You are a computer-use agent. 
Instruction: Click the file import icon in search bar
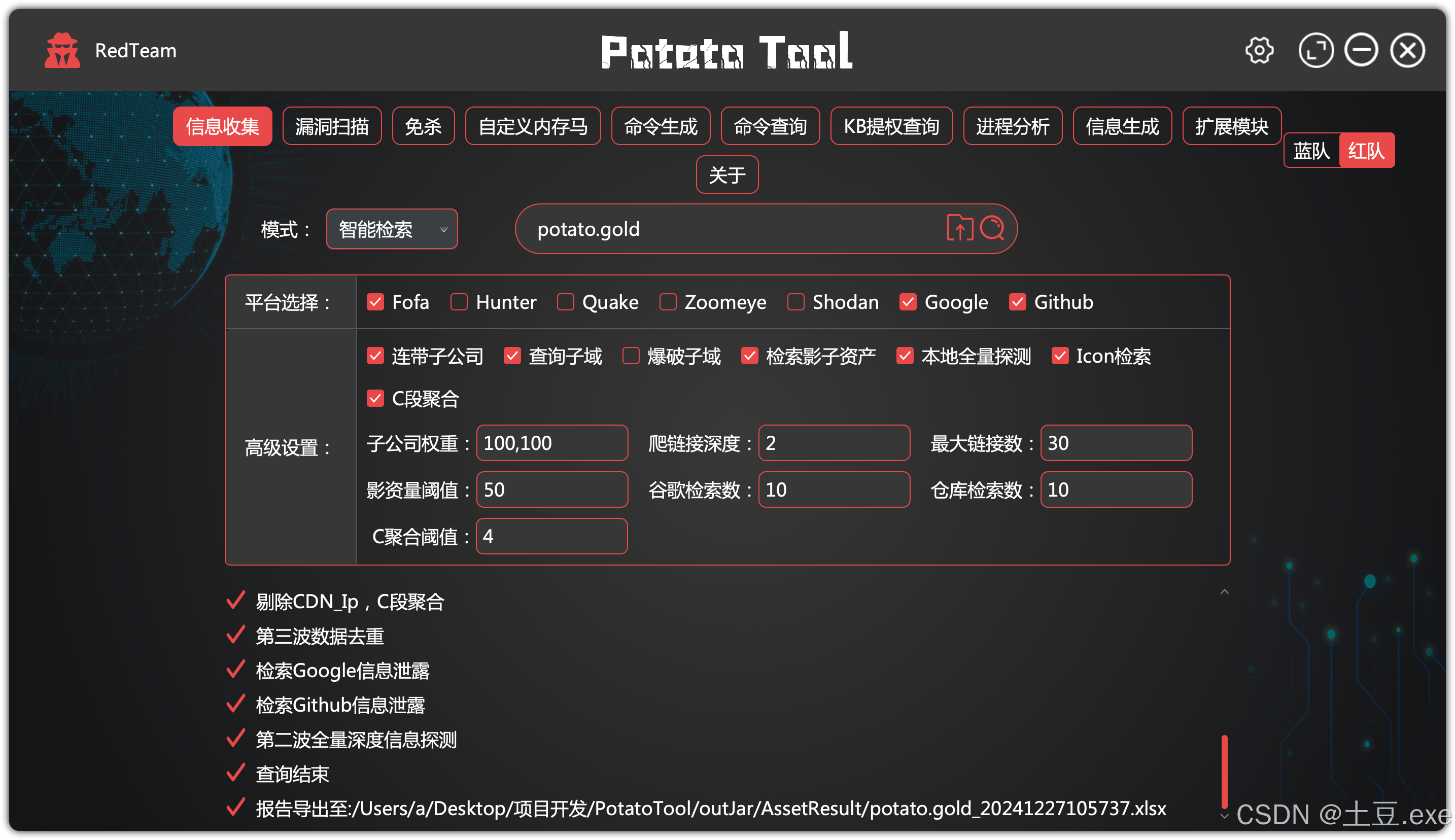tap(959, 228)
